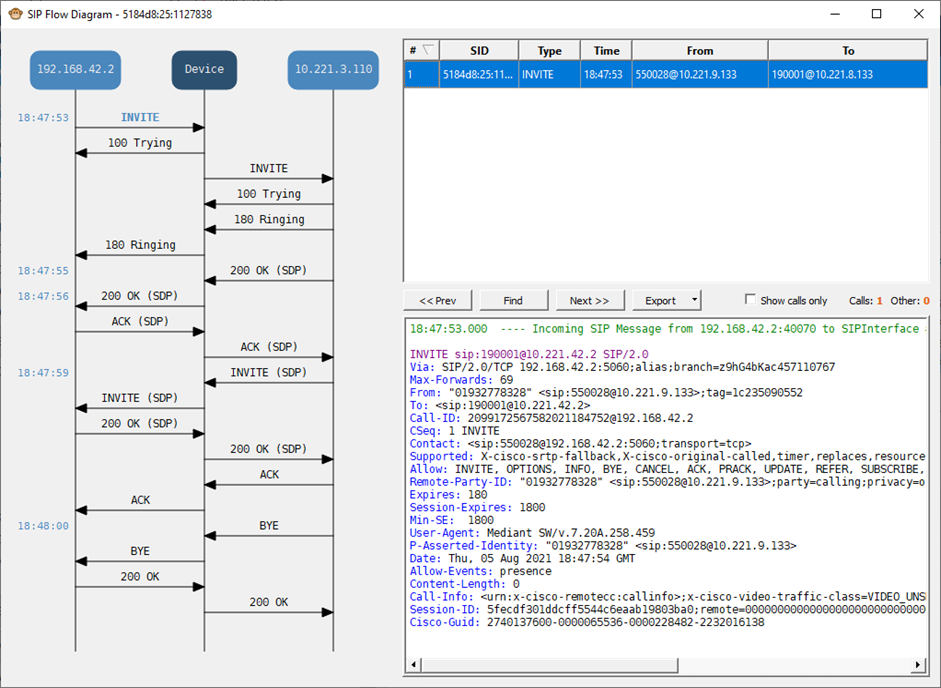
Task: Click the << Prev button
Action: [437, 300]
